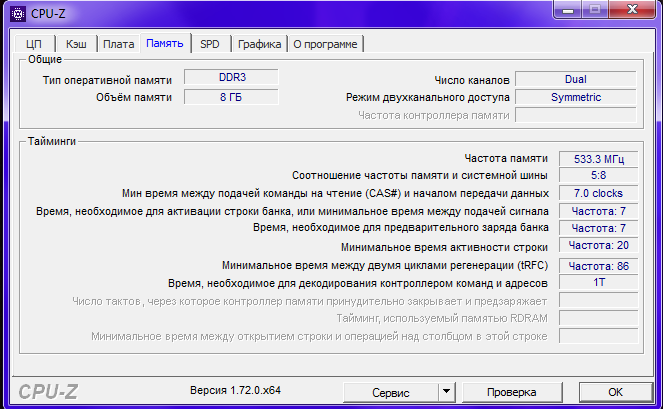
Task: Click the tRFC regeneration cycles label
Action: [x=385, y=265]
